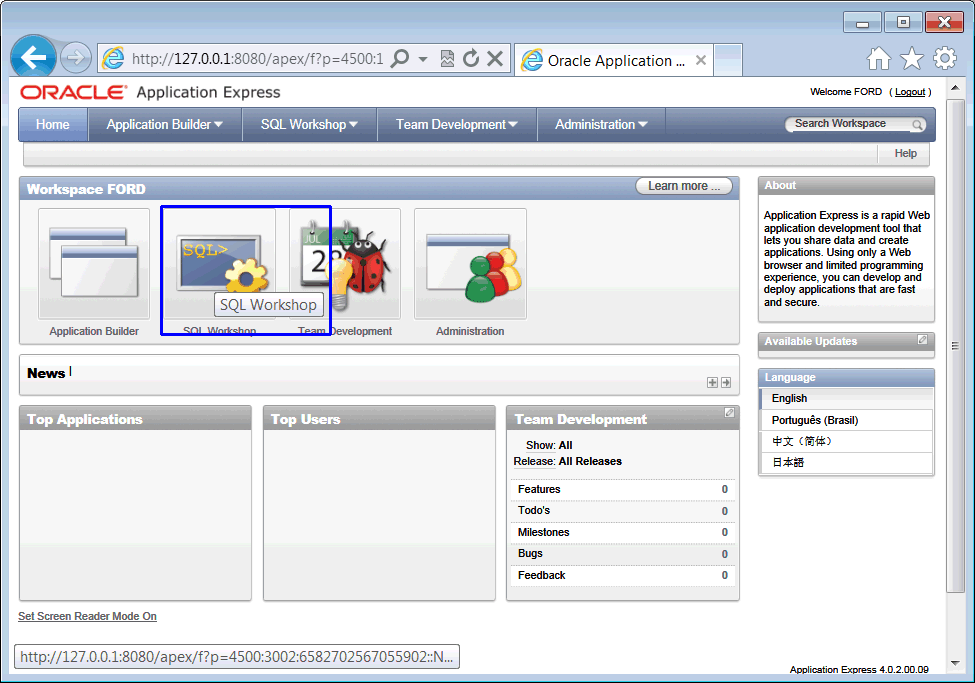Open browser Tools gear icon
The image size is (975, 683).
[945, 58]
